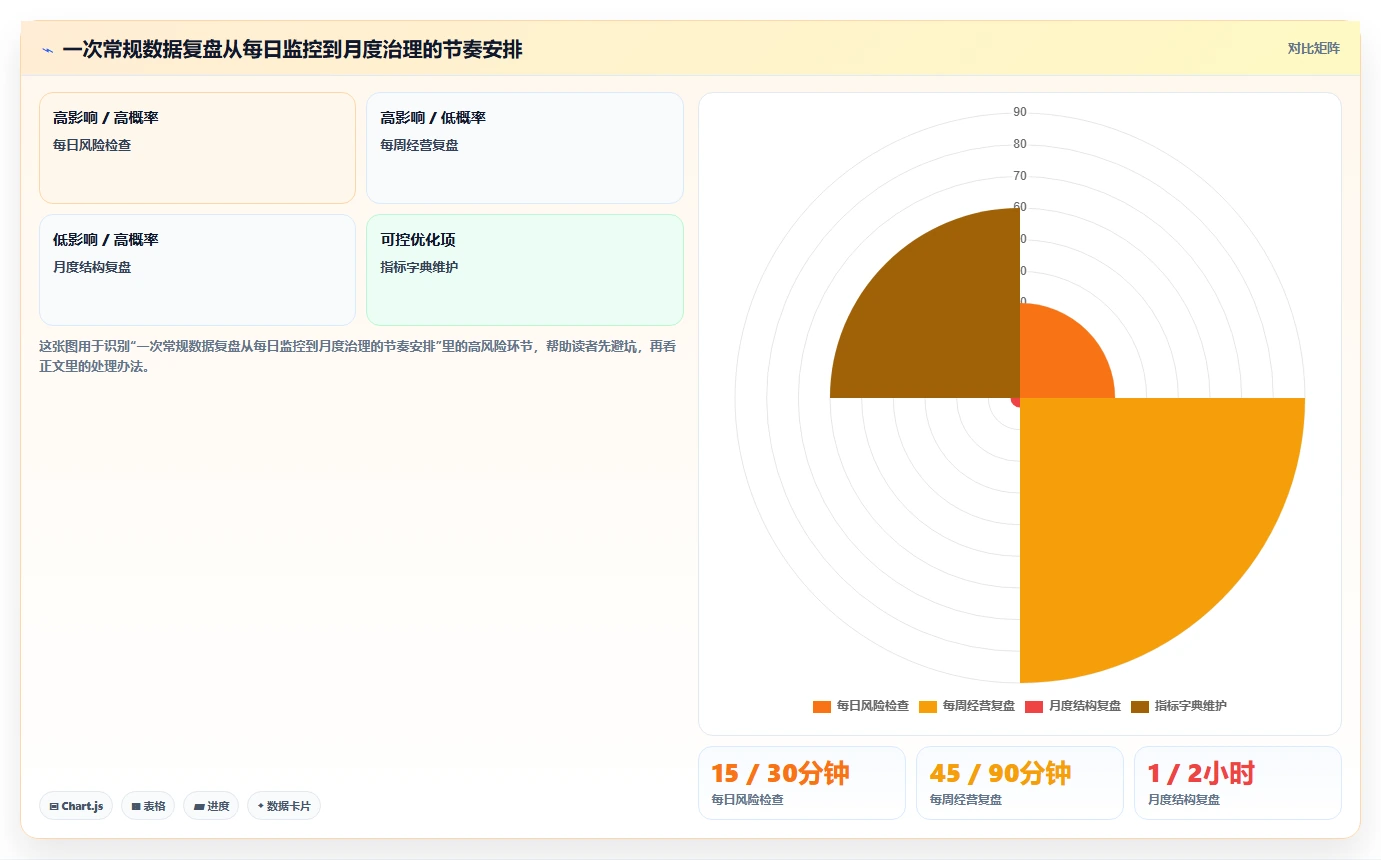Click the 每周经营复盘 label under 45 / 90分钟
The image size is (1381, 860).
[x=966, y=800]
